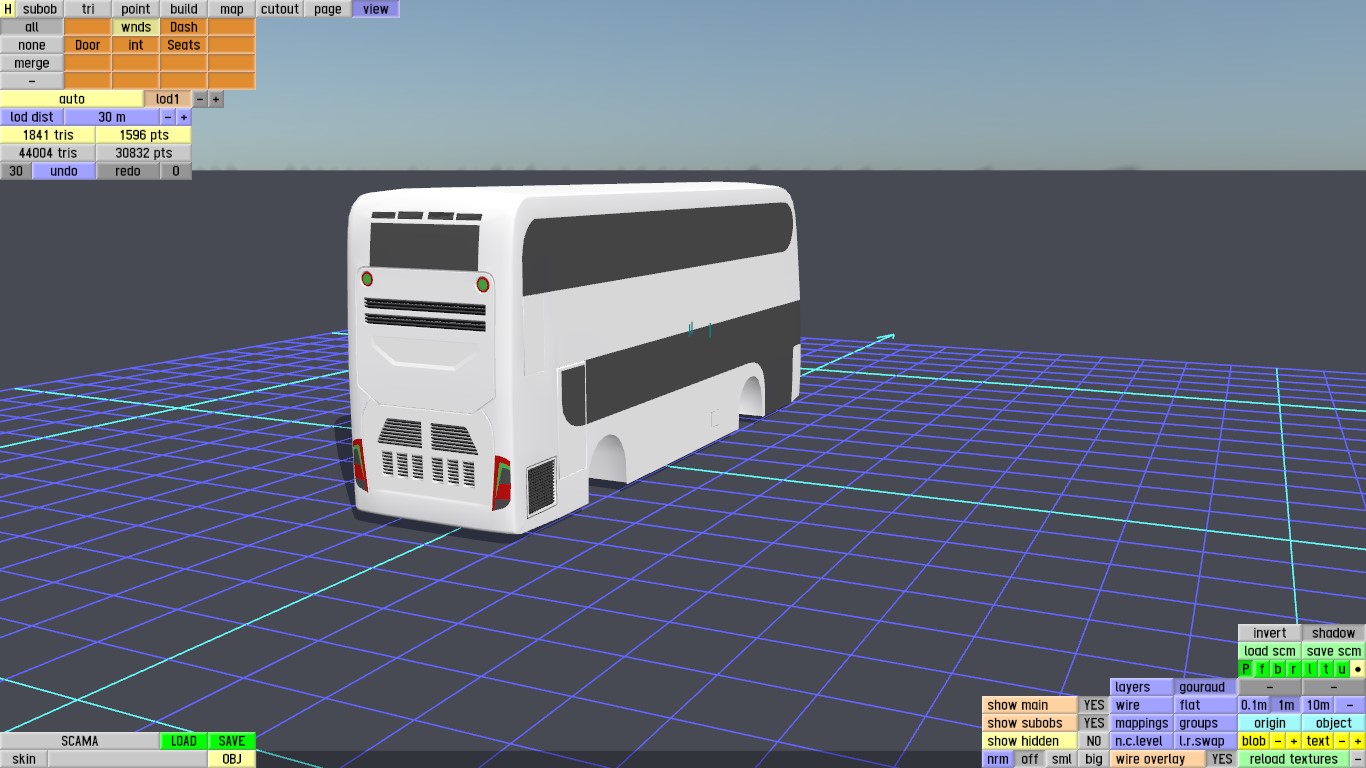Switch to the b back view

[1278, 669]
